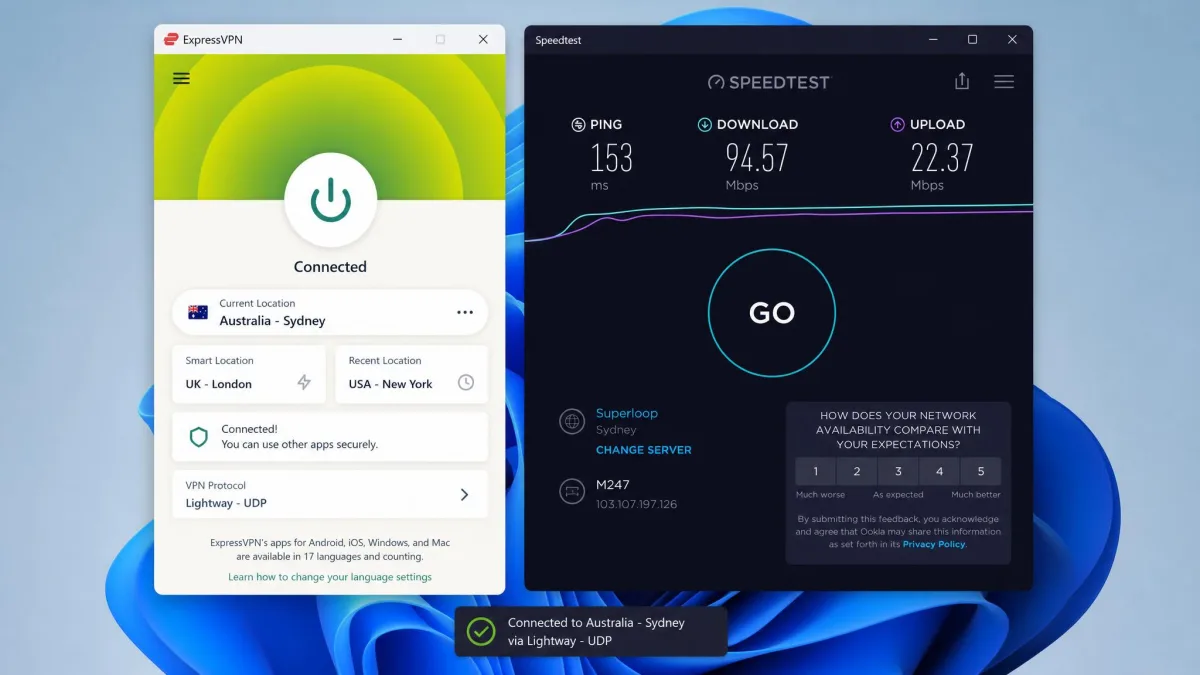Image resolution: width=1200 pixels, height=675 pixels.
Task: Click the connection icon beside M247
Action: [x=572, y=492]
